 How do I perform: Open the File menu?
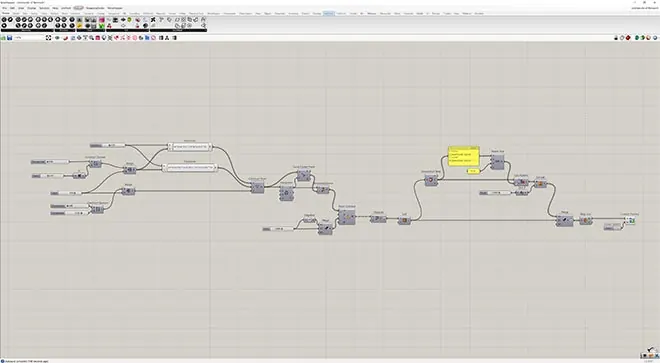(5, 8)
